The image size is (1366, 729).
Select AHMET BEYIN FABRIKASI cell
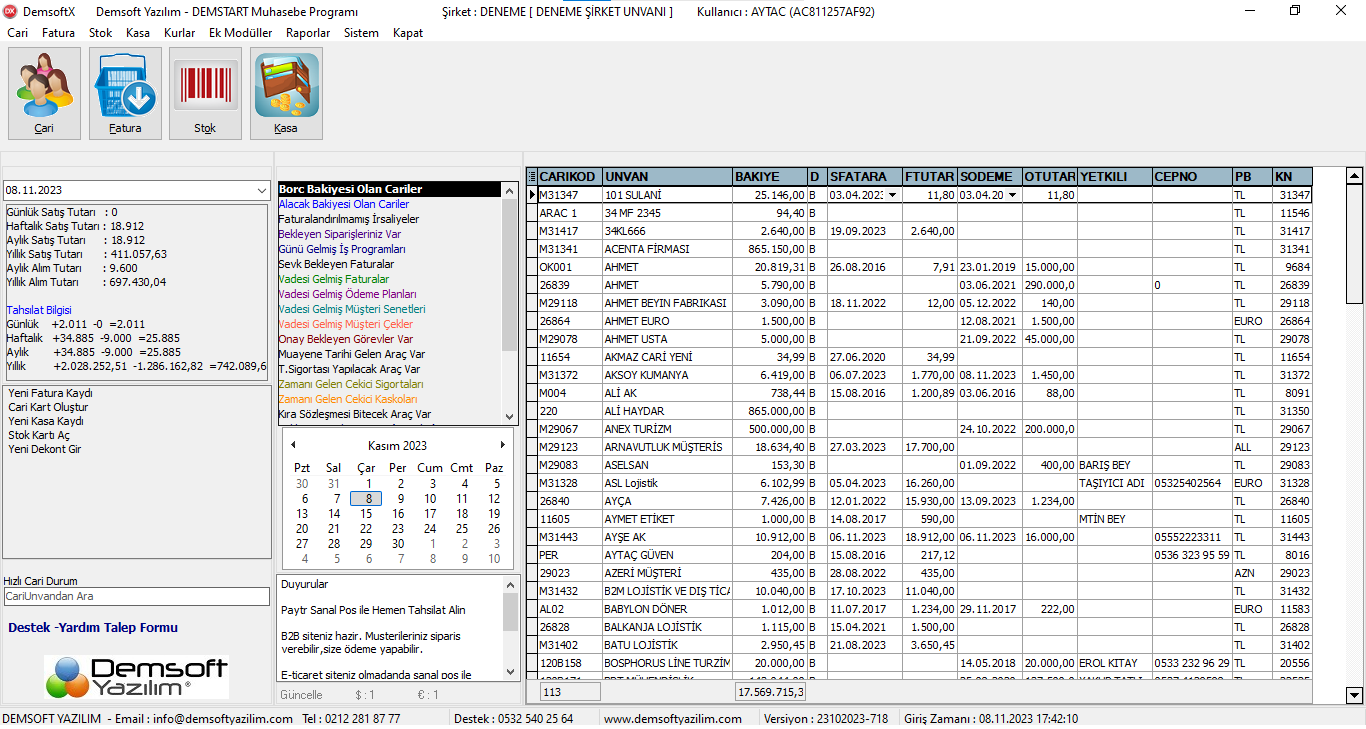coord(668,303)
